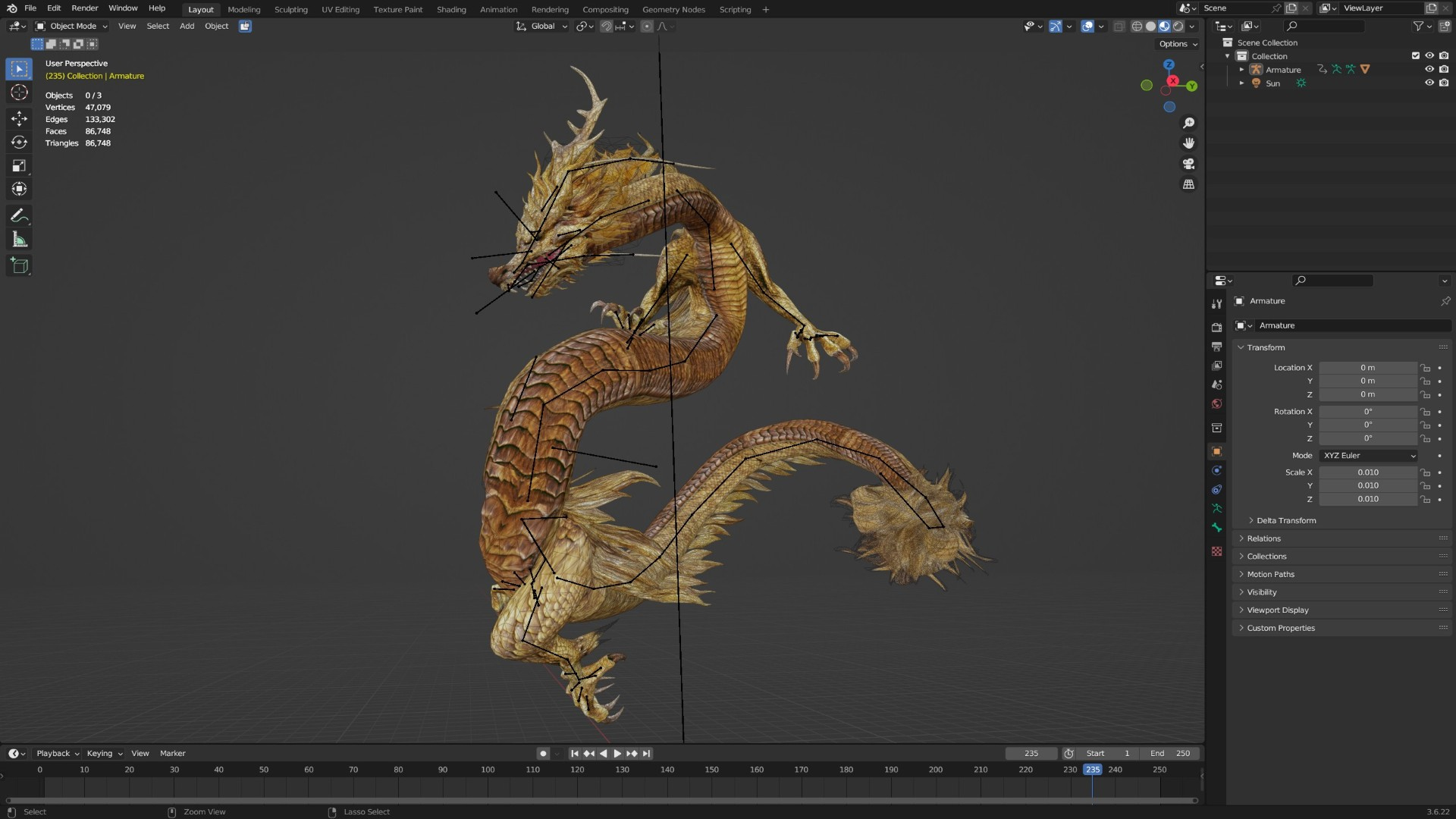Open Object Constraints properties tab icon

coord(1216,490)
